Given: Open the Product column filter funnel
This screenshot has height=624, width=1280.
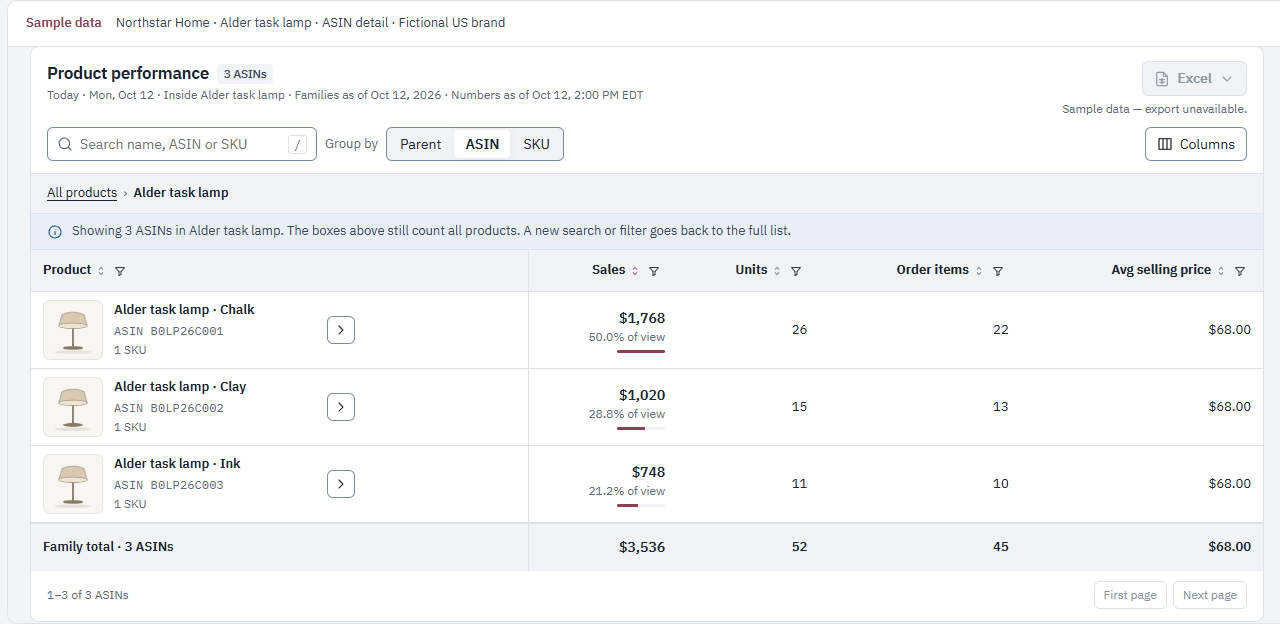Looking at the screenshot, I should (120, 270).
